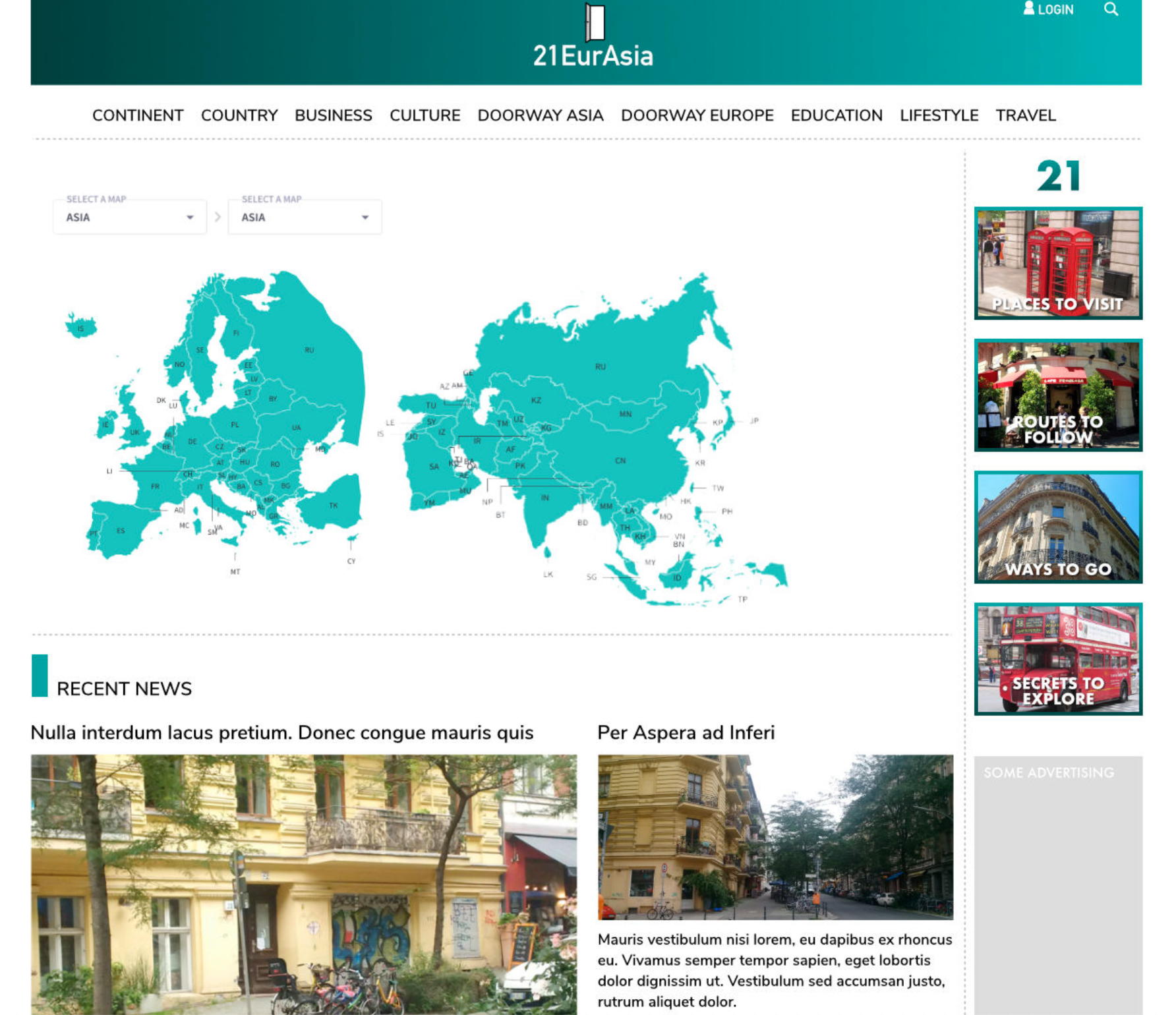Click the search magnifier icon
This screenshot has height=1015, width=1176.
(x=1111, y=9)
